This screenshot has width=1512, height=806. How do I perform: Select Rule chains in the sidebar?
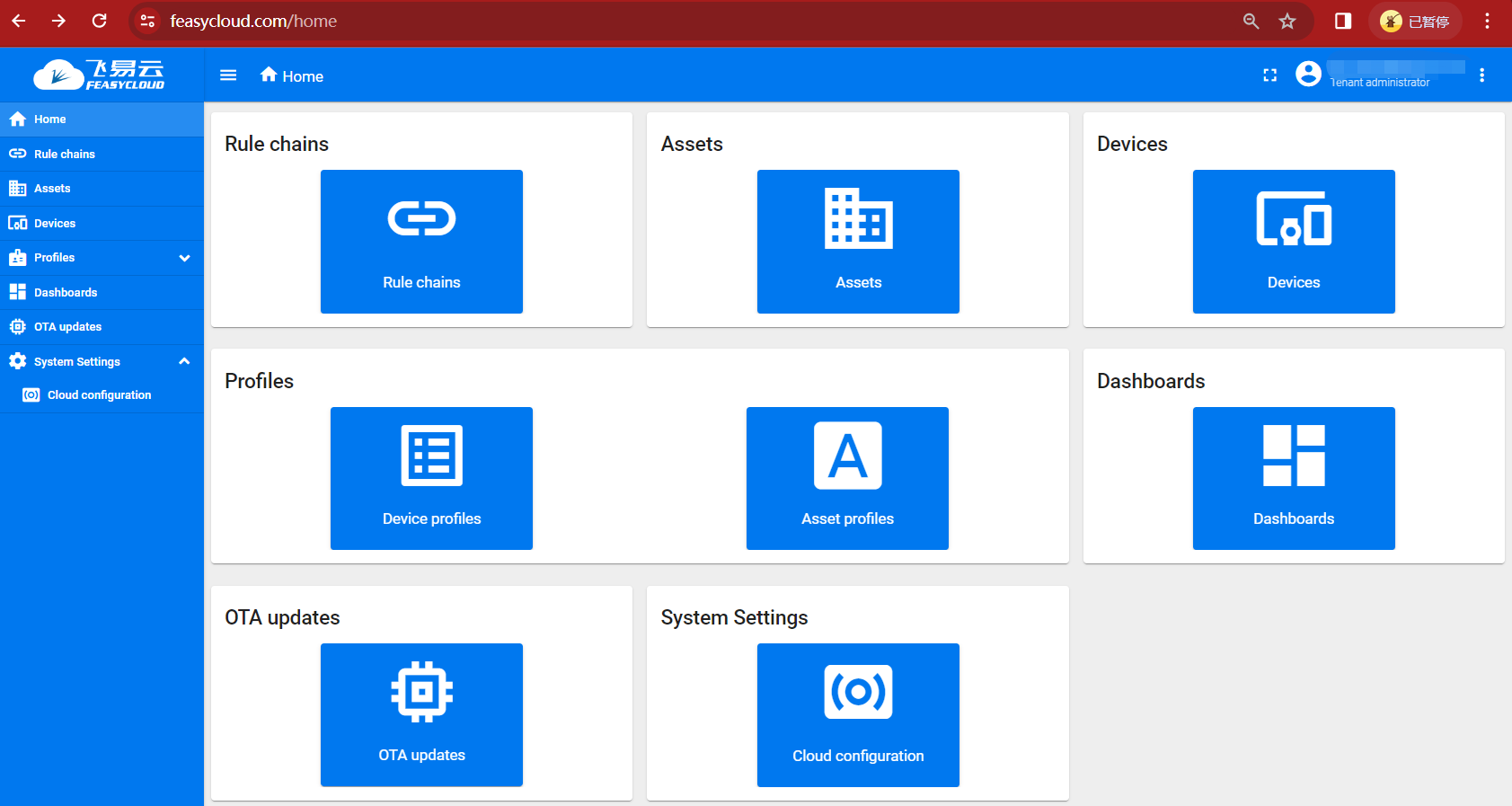[65, 155]
